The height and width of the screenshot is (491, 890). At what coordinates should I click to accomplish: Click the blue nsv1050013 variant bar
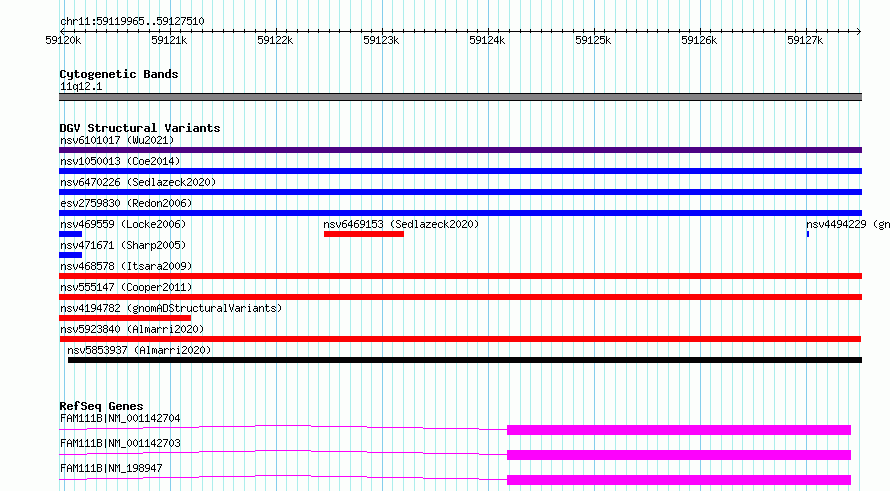pyautogui.click(x=460, y=171)
